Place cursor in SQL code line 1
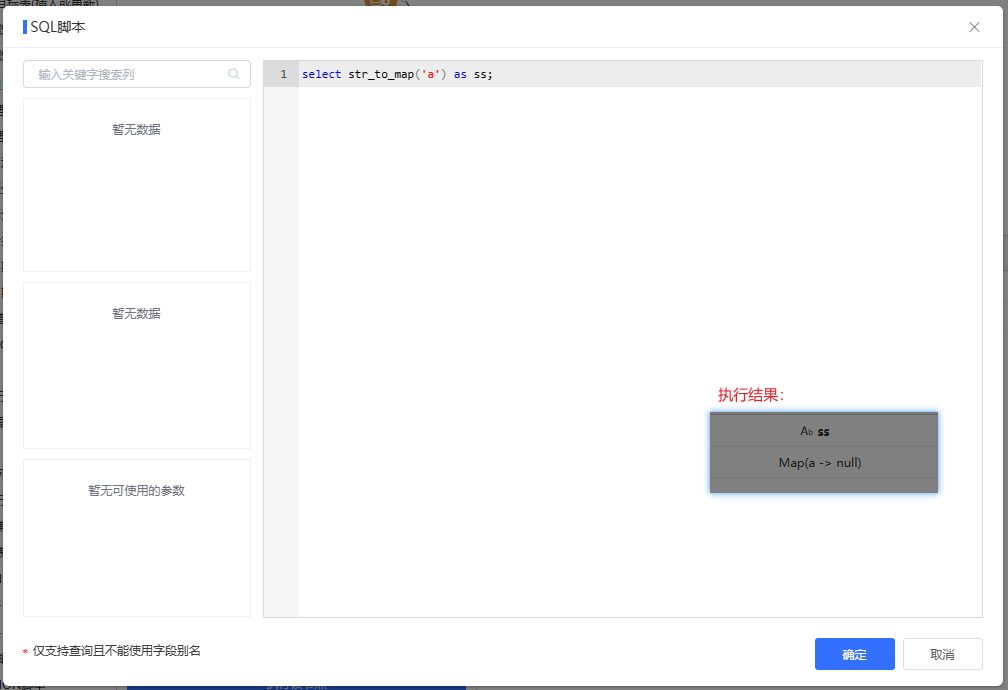1008x690 pixels. tap(640, 74)
